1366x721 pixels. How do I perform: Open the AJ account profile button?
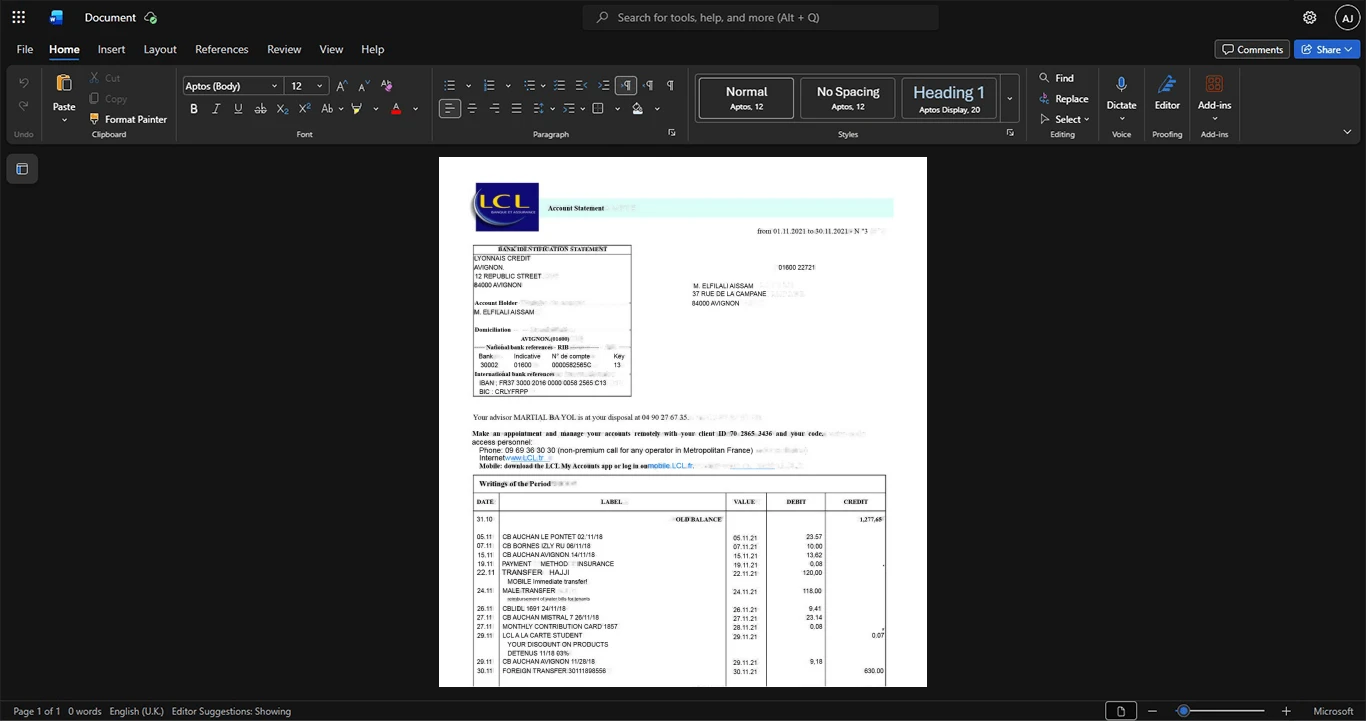tap(1347, 17)
